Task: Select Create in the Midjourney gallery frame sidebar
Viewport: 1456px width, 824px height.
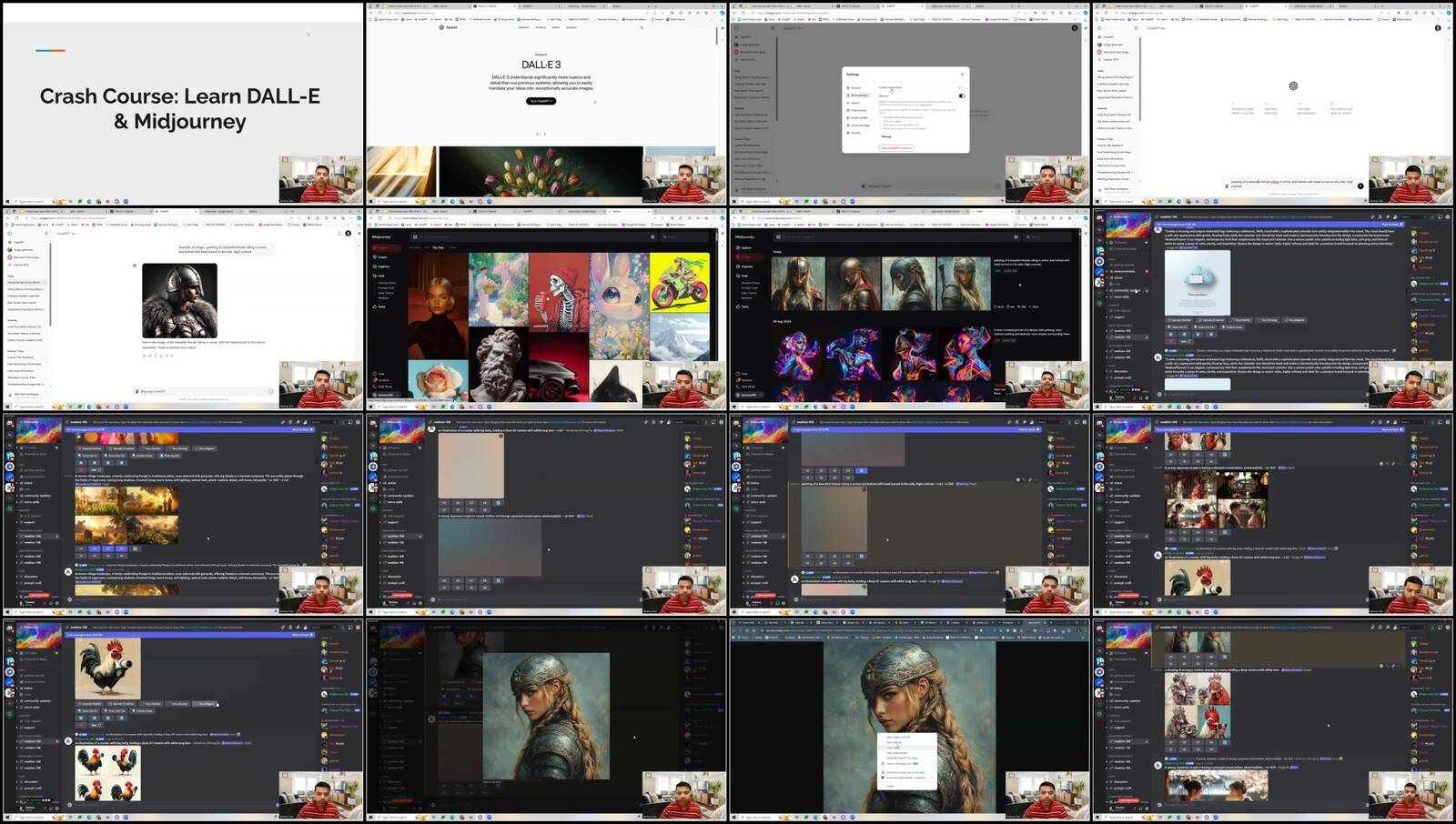Action: (x=381, y=256)
